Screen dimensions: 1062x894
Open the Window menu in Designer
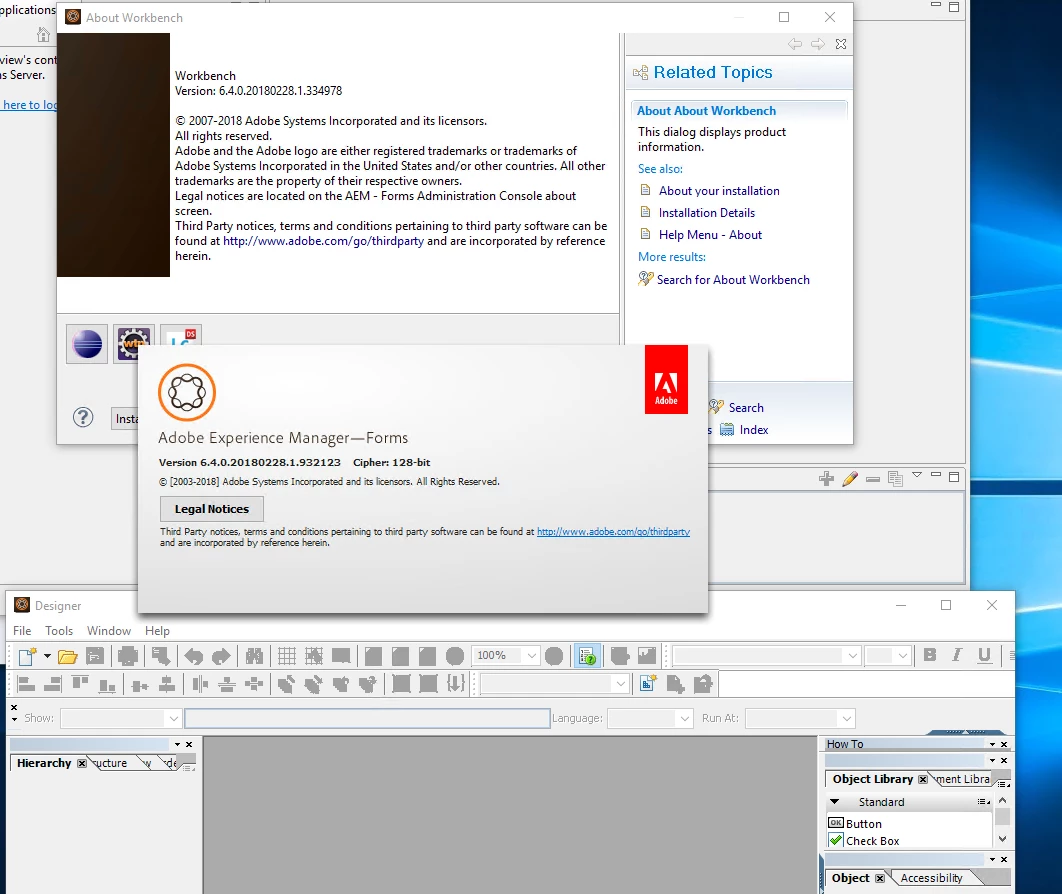(108, 631)
